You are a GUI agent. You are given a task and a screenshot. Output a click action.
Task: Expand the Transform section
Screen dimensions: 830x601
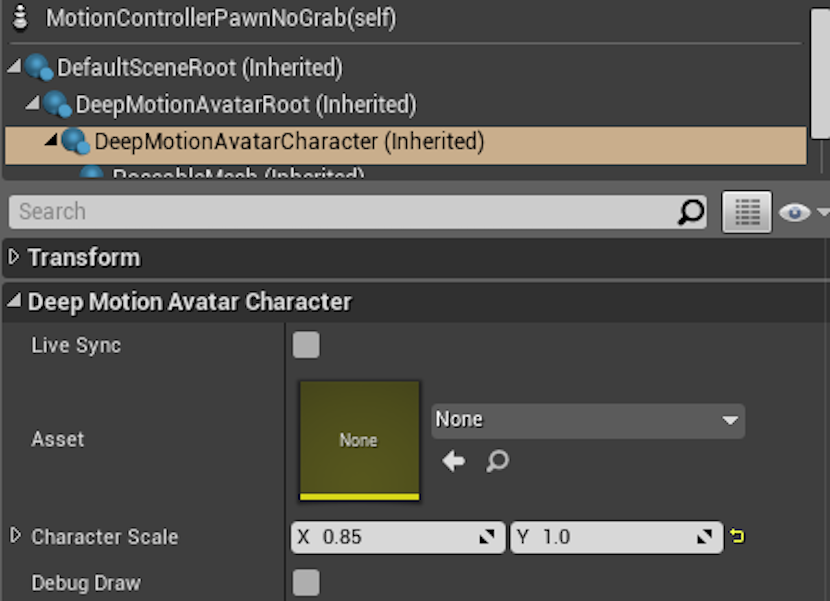[x=14, y=257]
